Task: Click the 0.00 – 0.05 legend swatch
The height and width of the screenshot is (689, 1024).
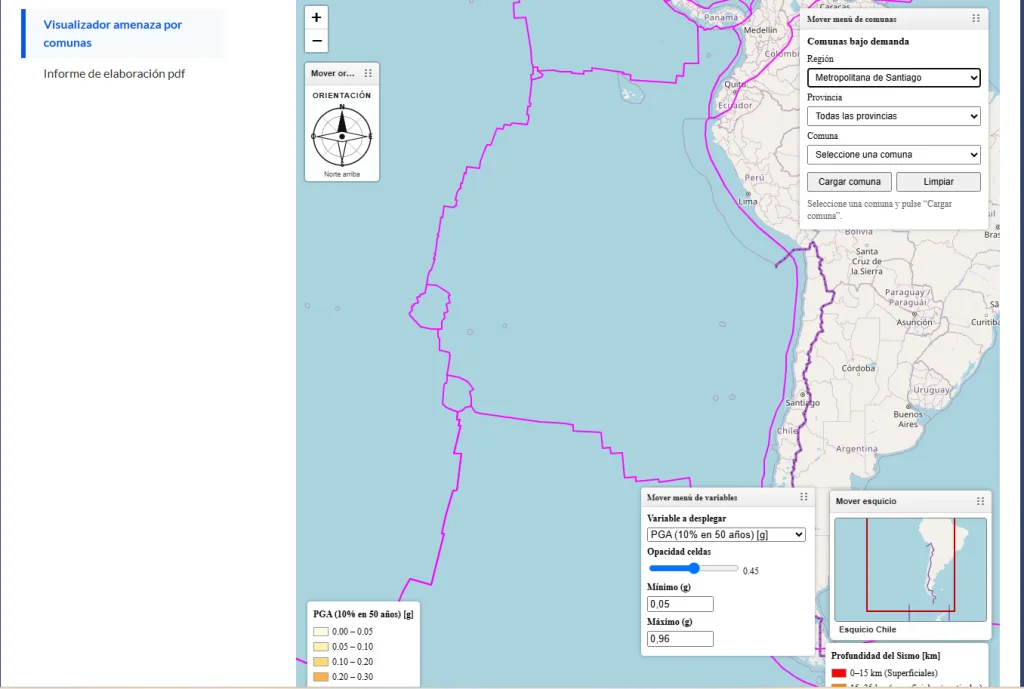Action: (321, 632)
